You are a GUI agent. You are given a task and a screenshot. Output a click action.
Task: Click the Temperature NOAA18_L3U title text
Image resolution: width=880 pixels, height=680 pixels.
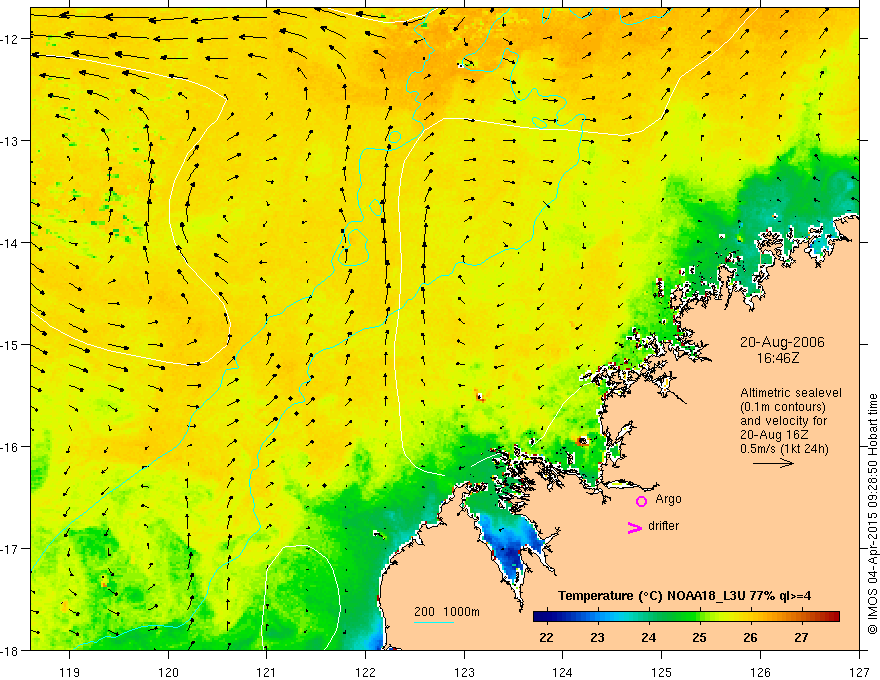point(684,596)
